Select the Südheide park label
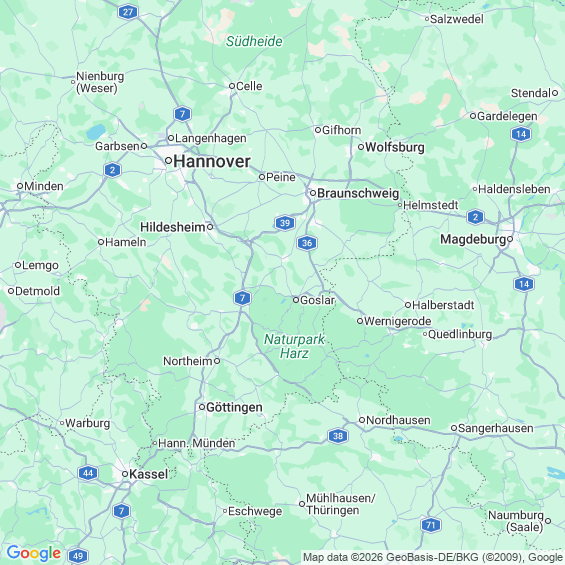 254,41
